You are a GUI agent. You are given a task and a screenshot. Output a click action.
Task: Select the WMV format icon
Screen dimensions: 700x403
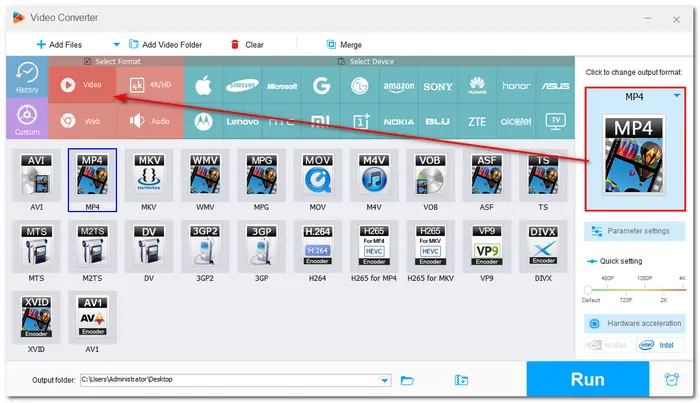click(205, 174)
